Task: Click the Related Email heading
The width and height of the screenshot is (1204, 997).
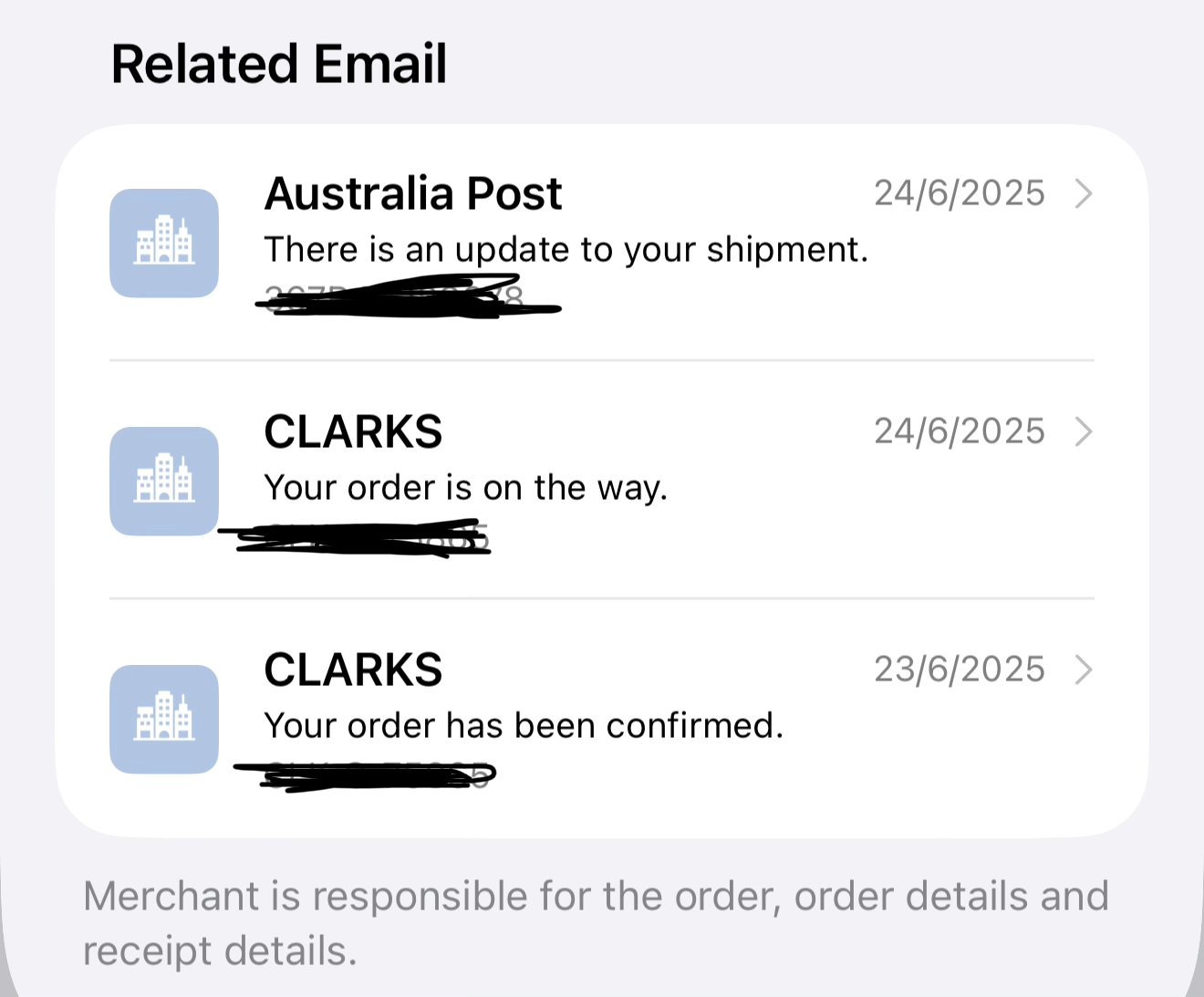Action: point(279,64)
